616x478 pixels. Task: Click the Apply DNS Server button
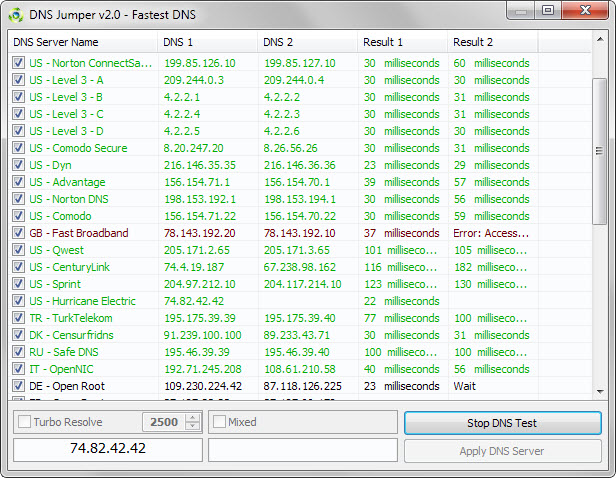pos(502,451)
